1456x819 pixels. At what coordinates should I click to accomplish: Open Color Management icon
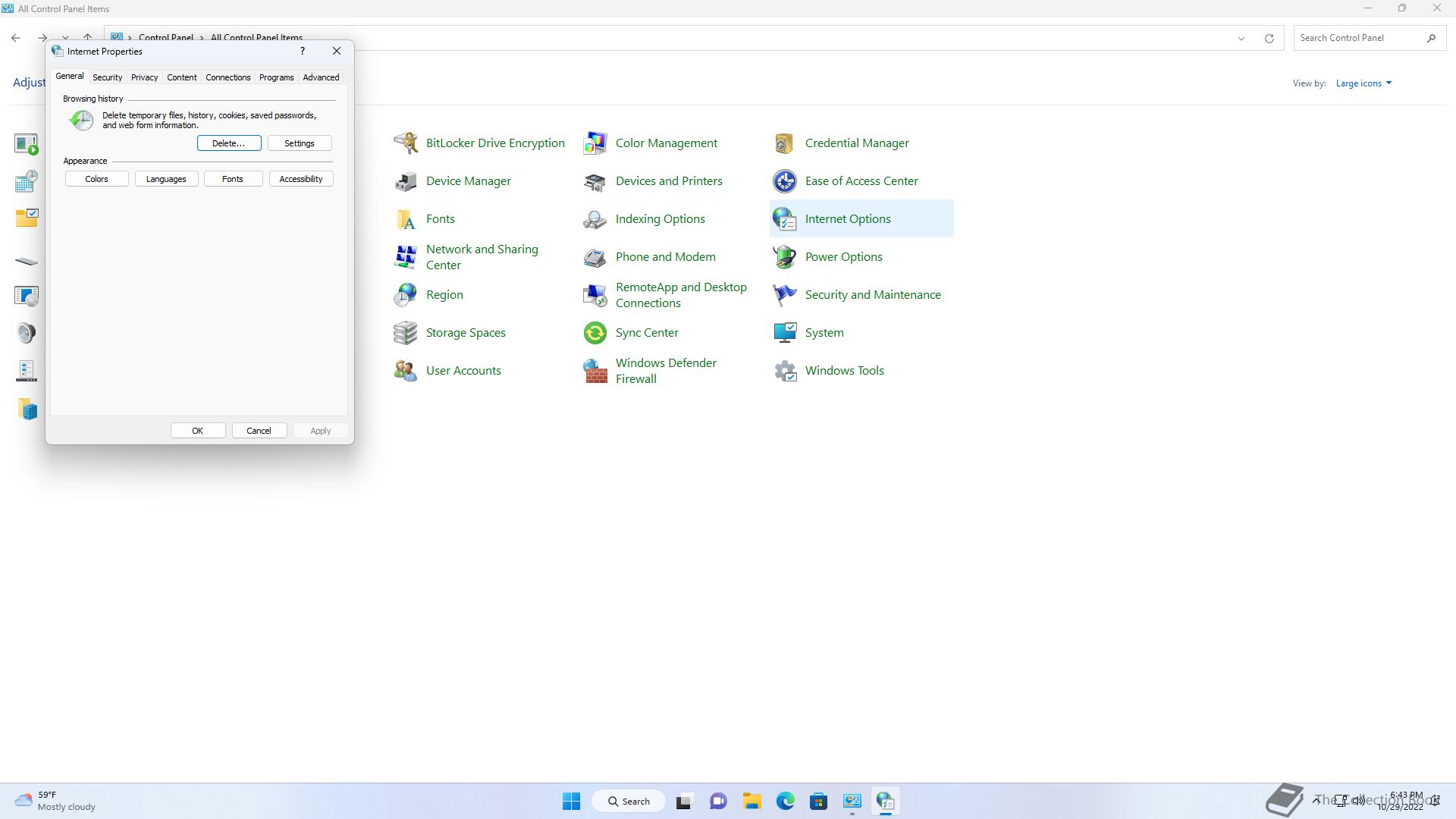click(x=595, y=143)
